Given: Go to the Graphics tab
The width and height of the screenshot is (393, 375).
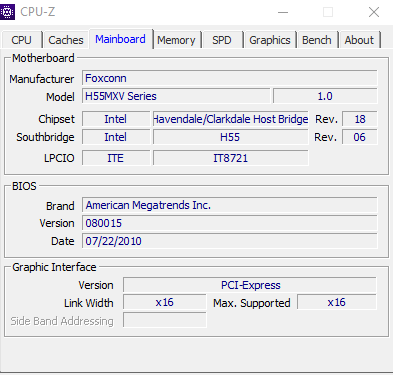Looking at the screenshot, I should (270, 40).
